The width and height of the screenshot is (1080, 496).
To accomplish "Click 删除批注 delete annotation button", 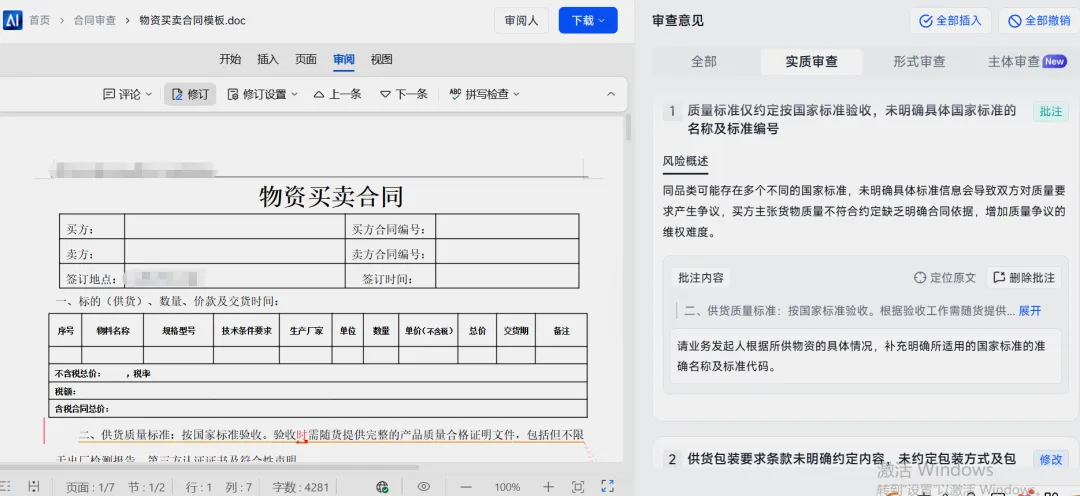I will click(x=1024, y=278).
